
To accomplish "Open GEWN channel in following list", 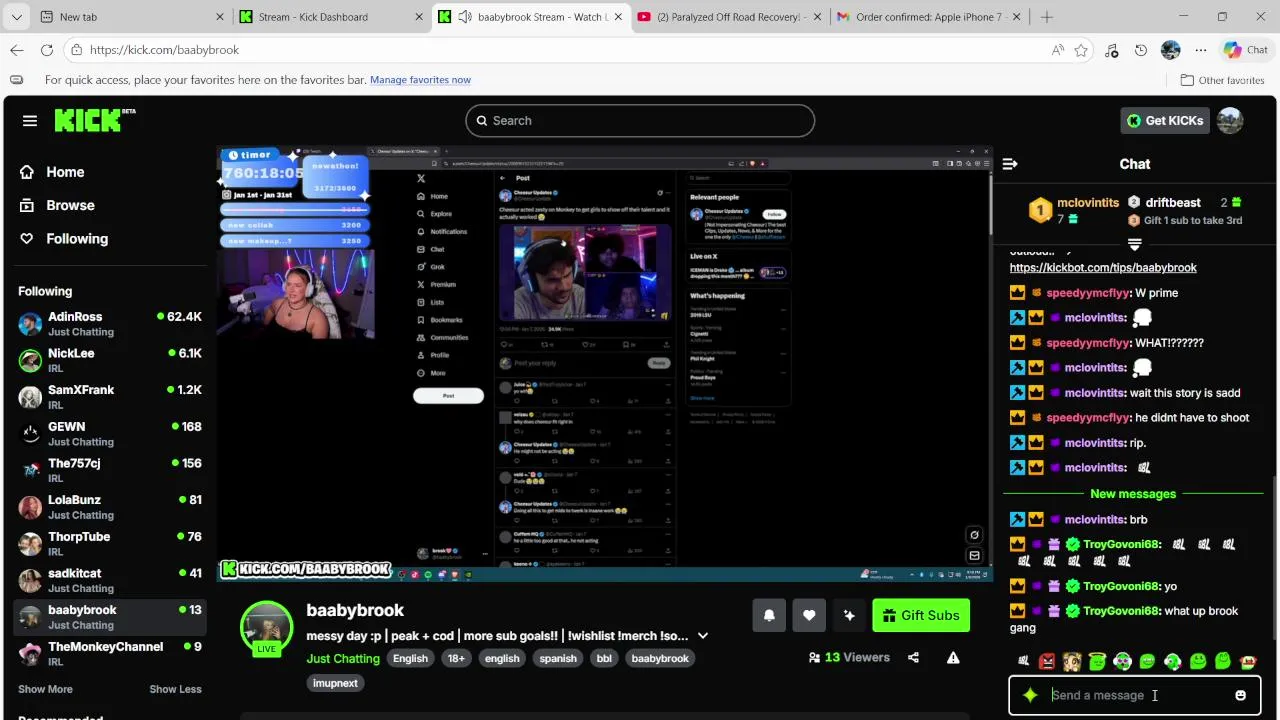I will 110,434.
